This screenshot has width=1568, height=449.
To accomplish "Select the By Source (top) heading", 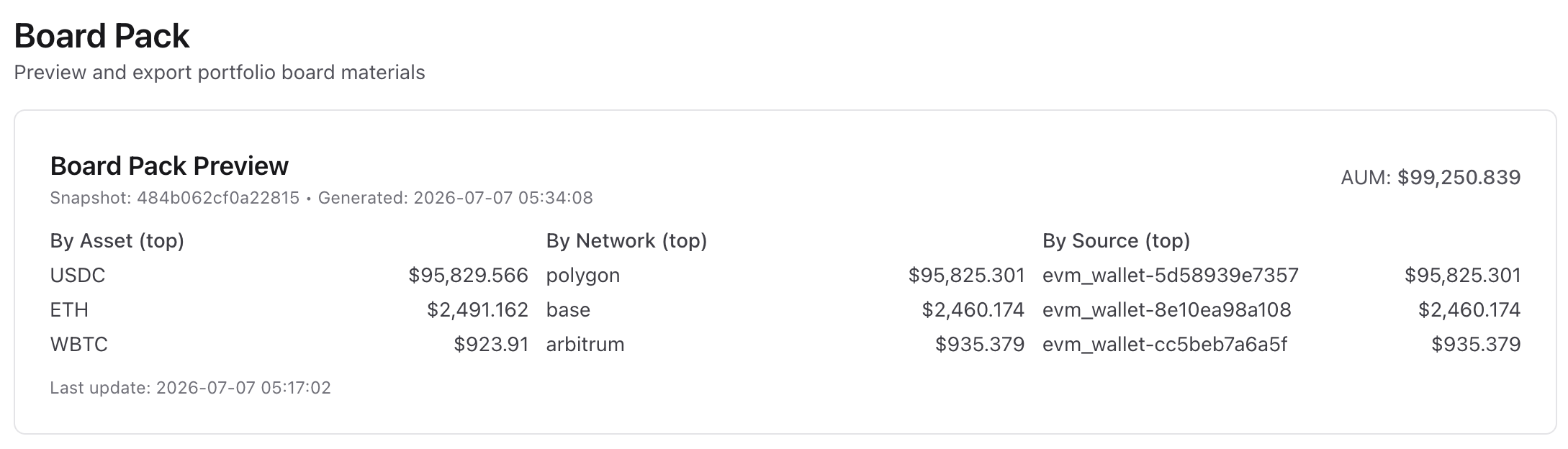I will click(x=1116, y=241).
